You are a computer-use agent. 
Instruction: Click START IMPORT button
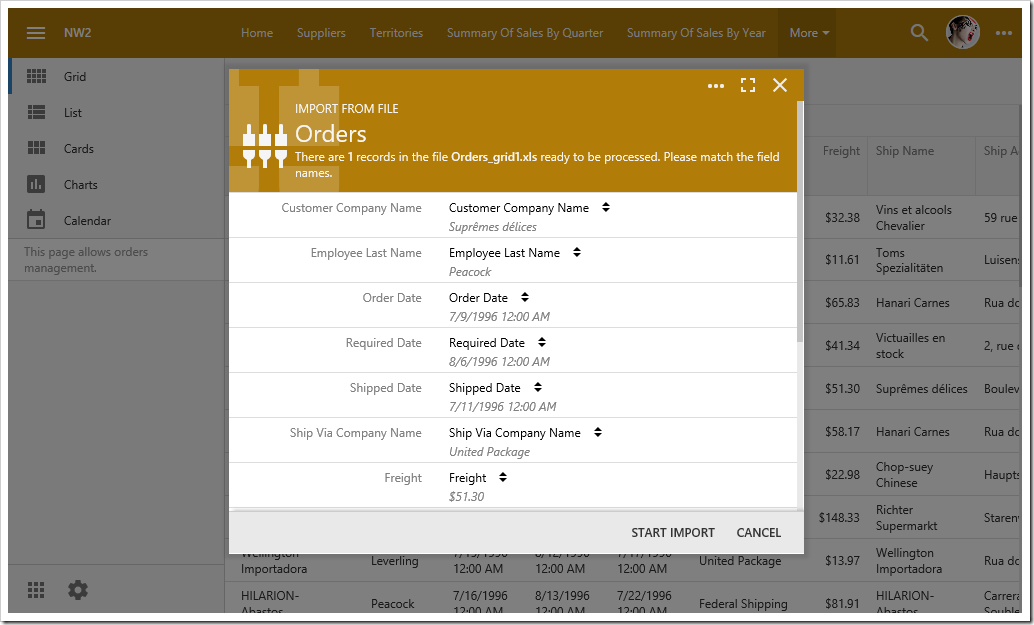click(x=673, y=532)
